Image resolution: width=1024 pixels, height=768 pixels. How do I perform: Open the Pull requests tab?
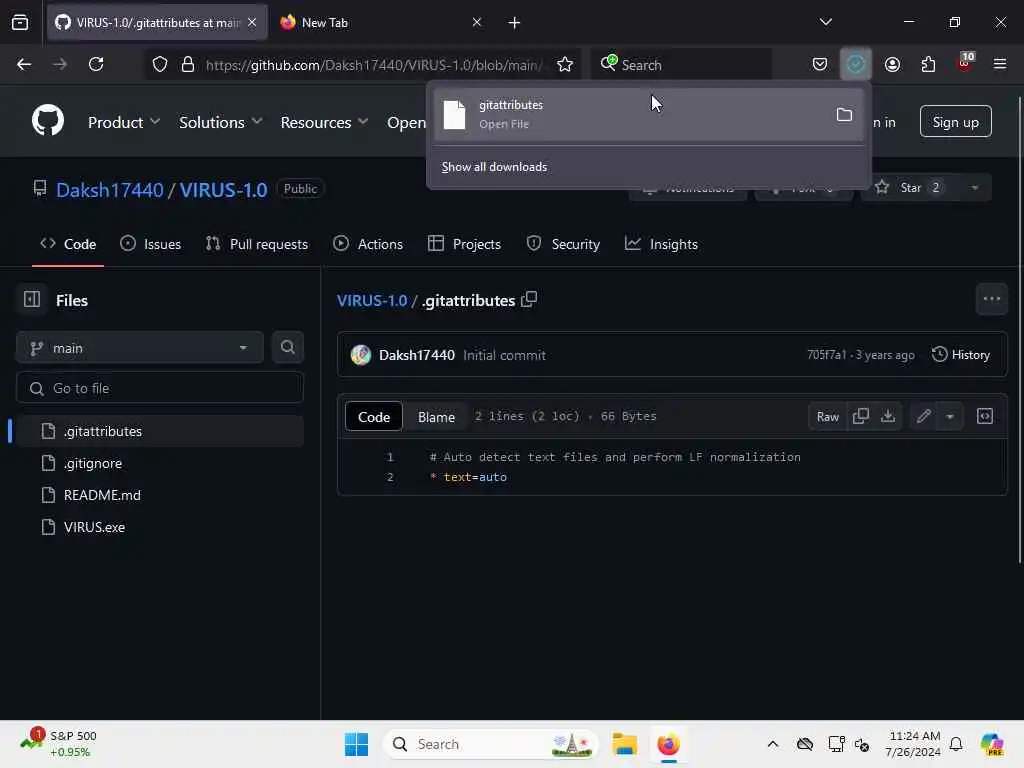tap(257, 244)
